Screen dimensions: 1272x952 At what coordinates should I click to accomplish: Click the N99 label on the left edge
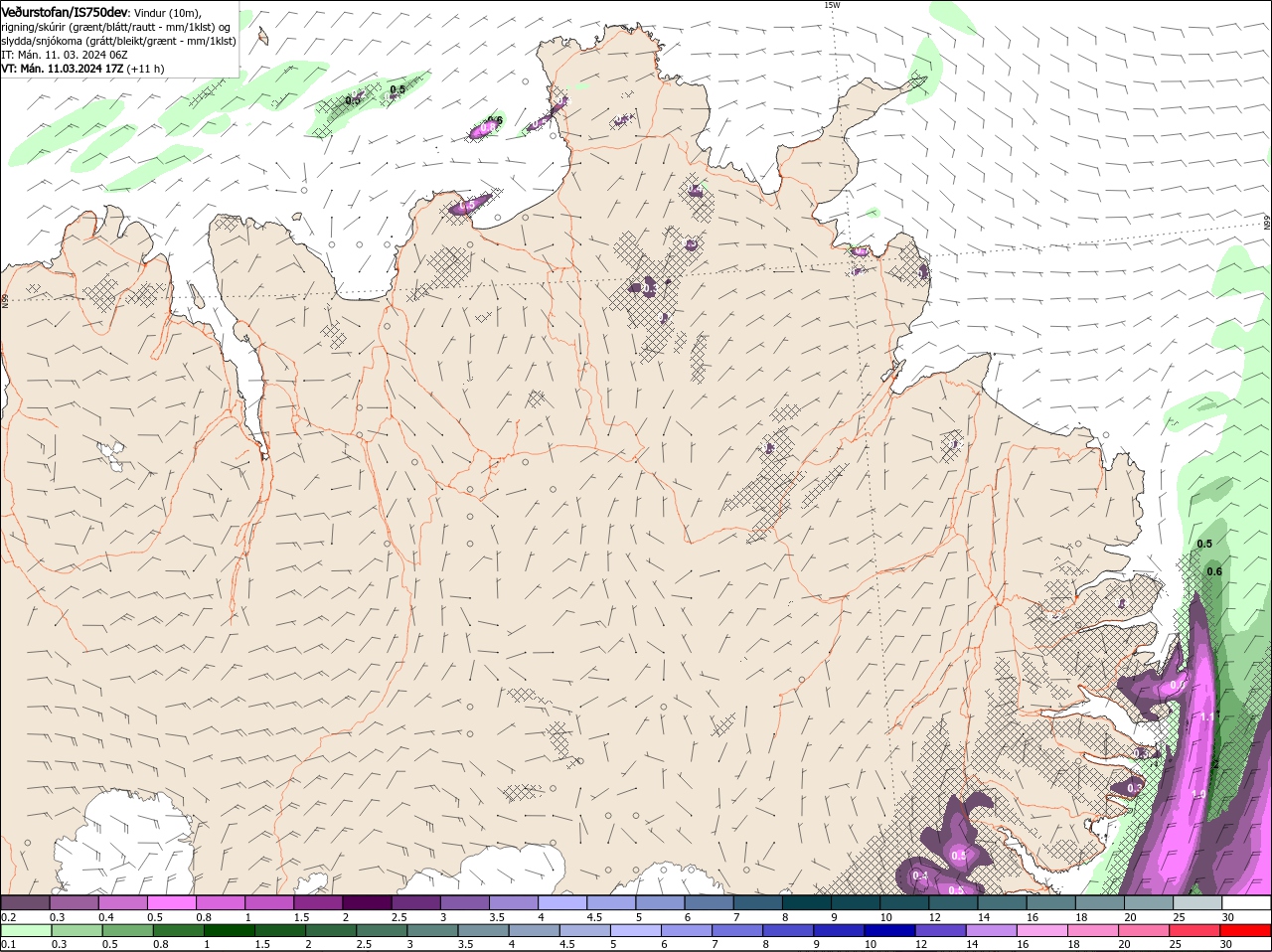pos(5,299)
